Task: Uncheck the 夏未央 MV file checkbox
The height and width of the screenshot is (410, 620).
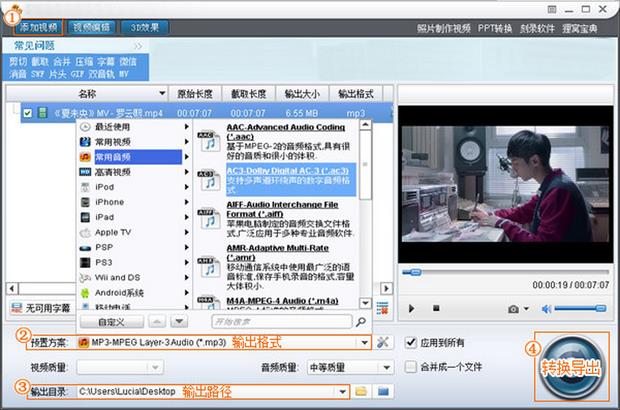Action: tap(28, 113)
